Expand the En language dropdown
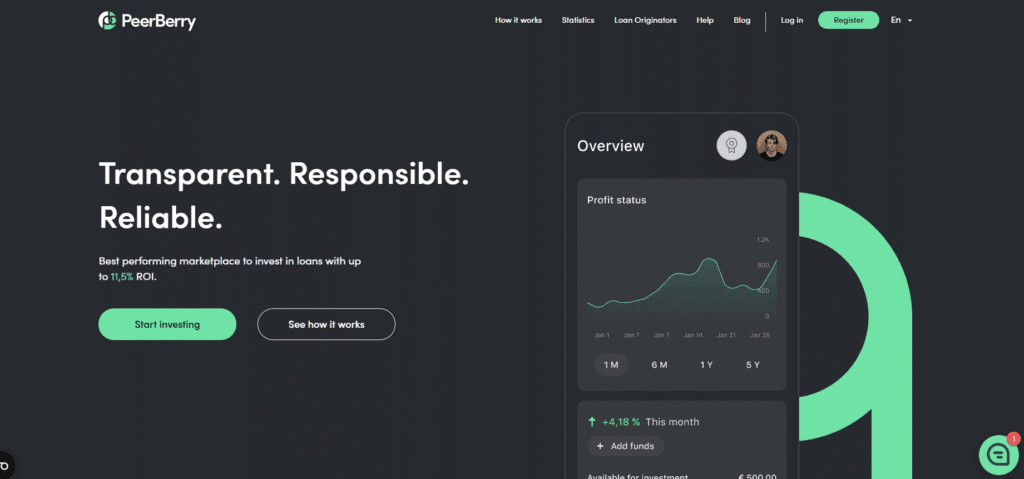This screenshot has width=1024, height=479. (901, 20)
